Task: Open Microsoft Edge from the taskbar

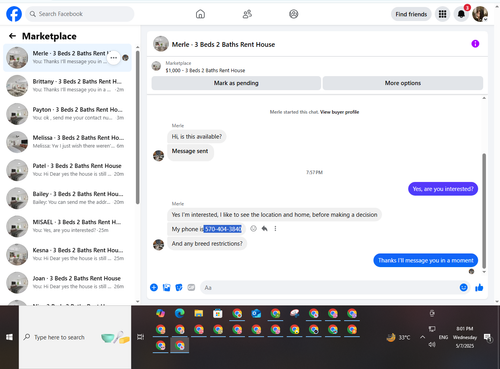Action: point(180,313)
